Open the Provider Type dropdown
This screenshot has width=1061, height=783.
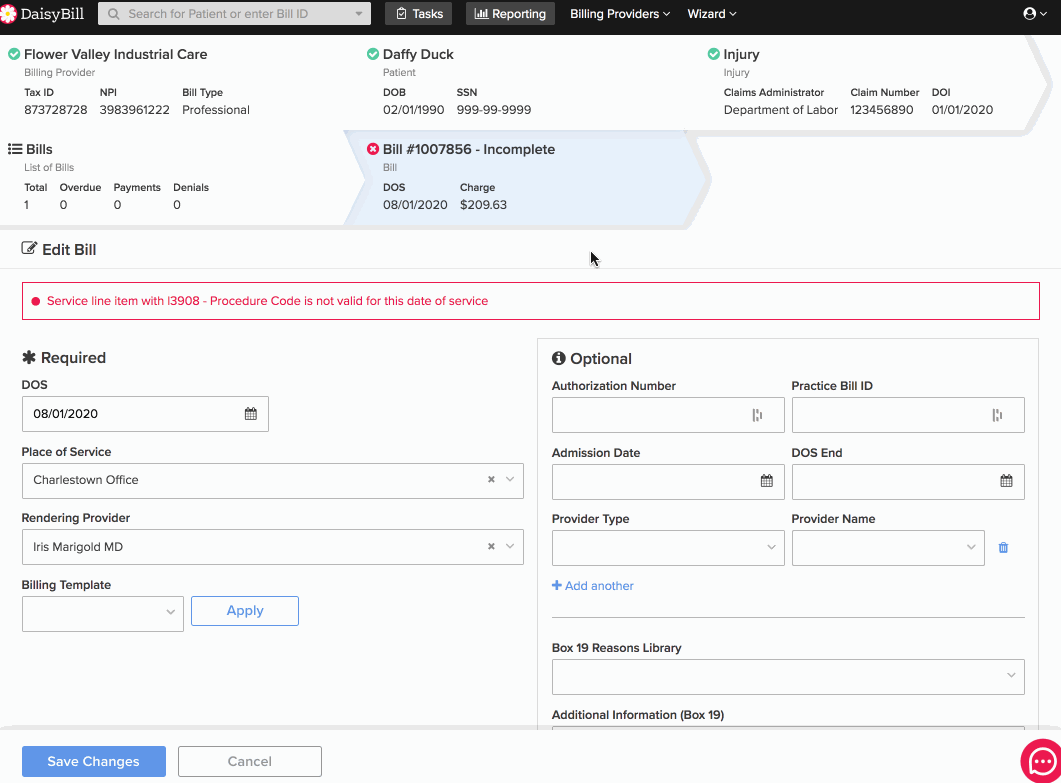tap(668, 548)
